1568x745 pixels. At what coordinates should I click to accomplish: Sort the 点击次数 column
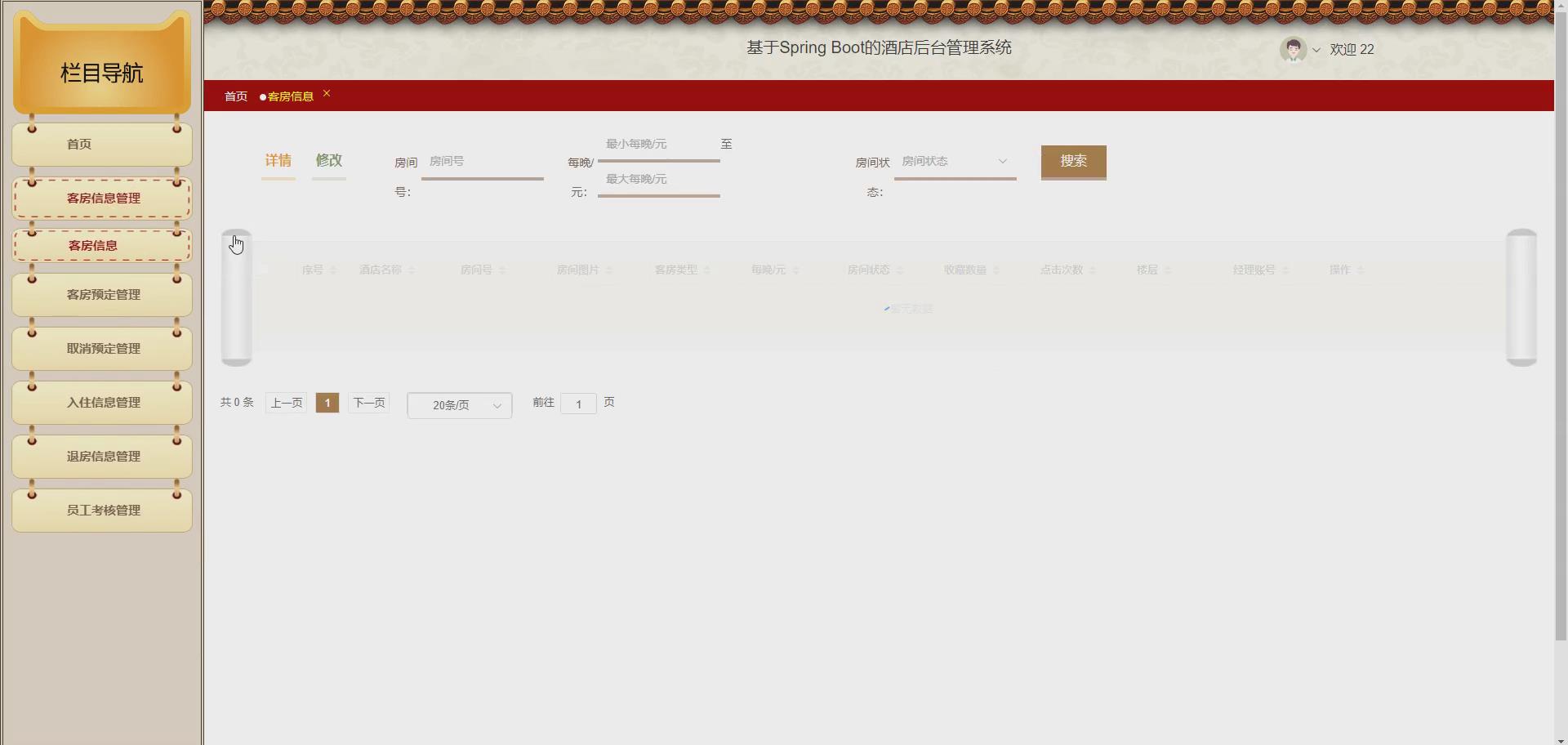click(x=1092, y=270)
